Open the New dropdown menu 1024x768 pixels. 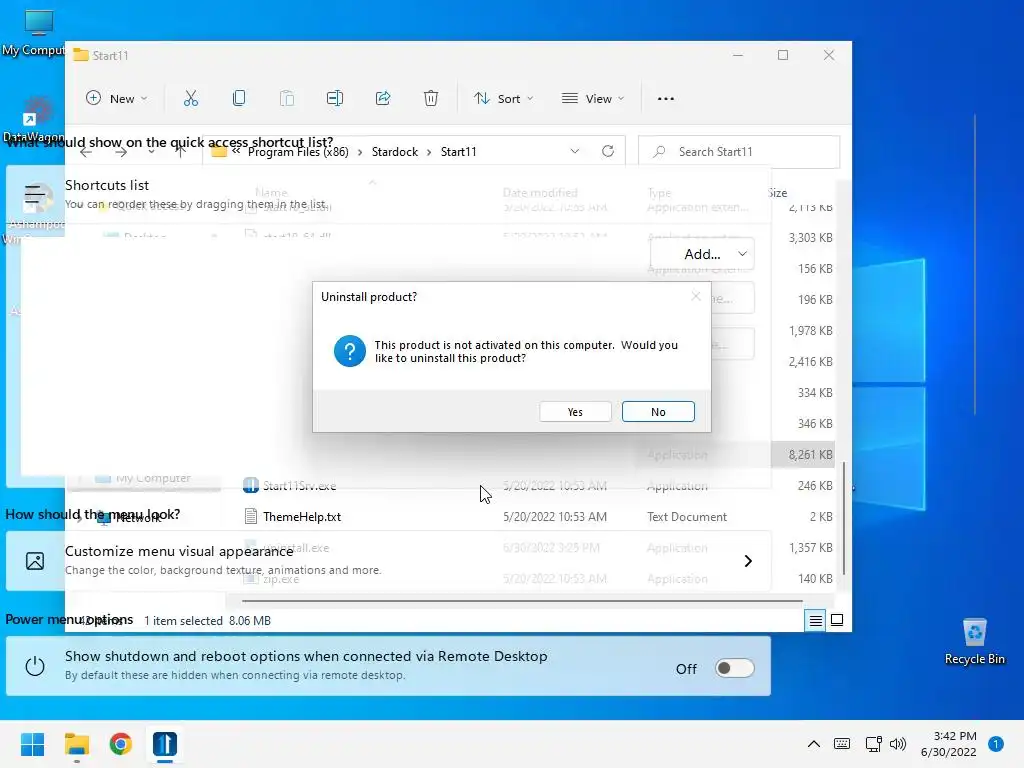tap(117, 99)
